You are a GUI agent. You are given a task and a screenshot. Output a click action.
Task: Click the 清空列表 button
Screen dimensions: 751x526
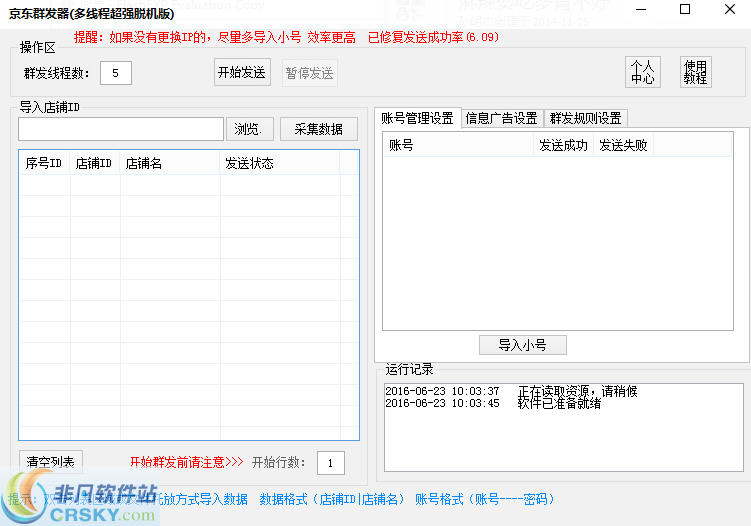(x=51, y=461)
